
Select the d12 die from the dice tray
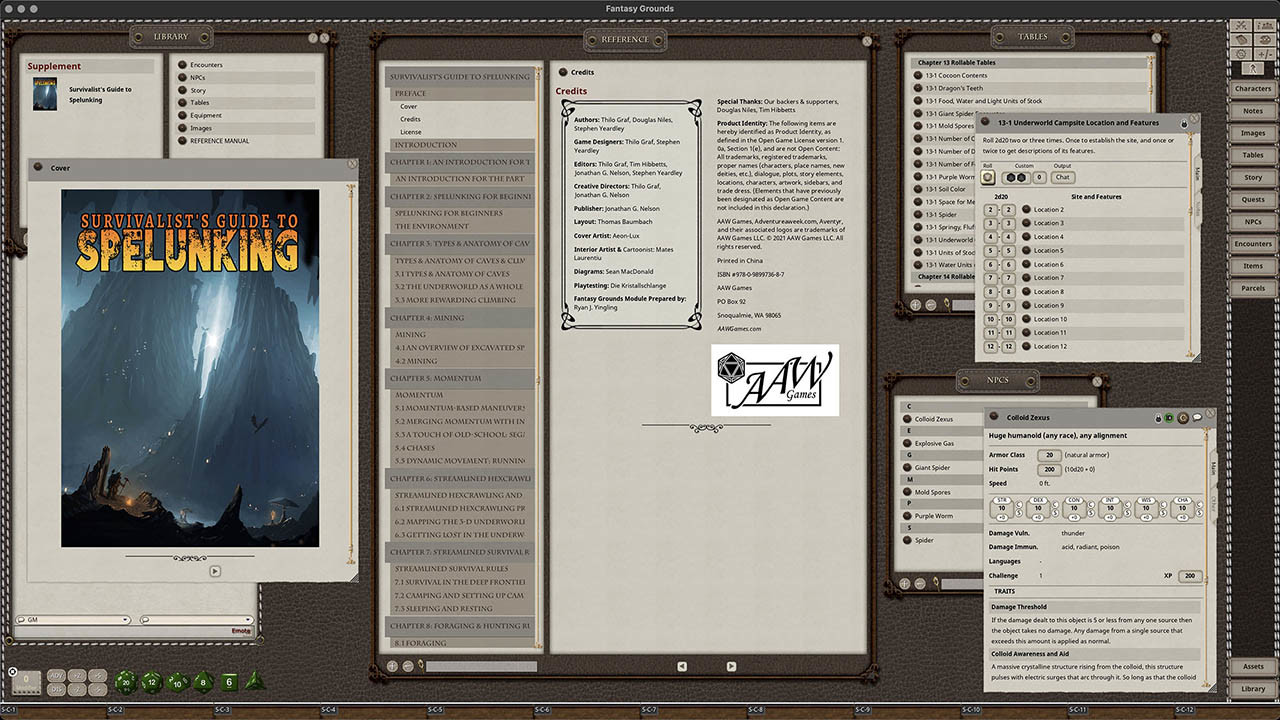click(151, 682)
